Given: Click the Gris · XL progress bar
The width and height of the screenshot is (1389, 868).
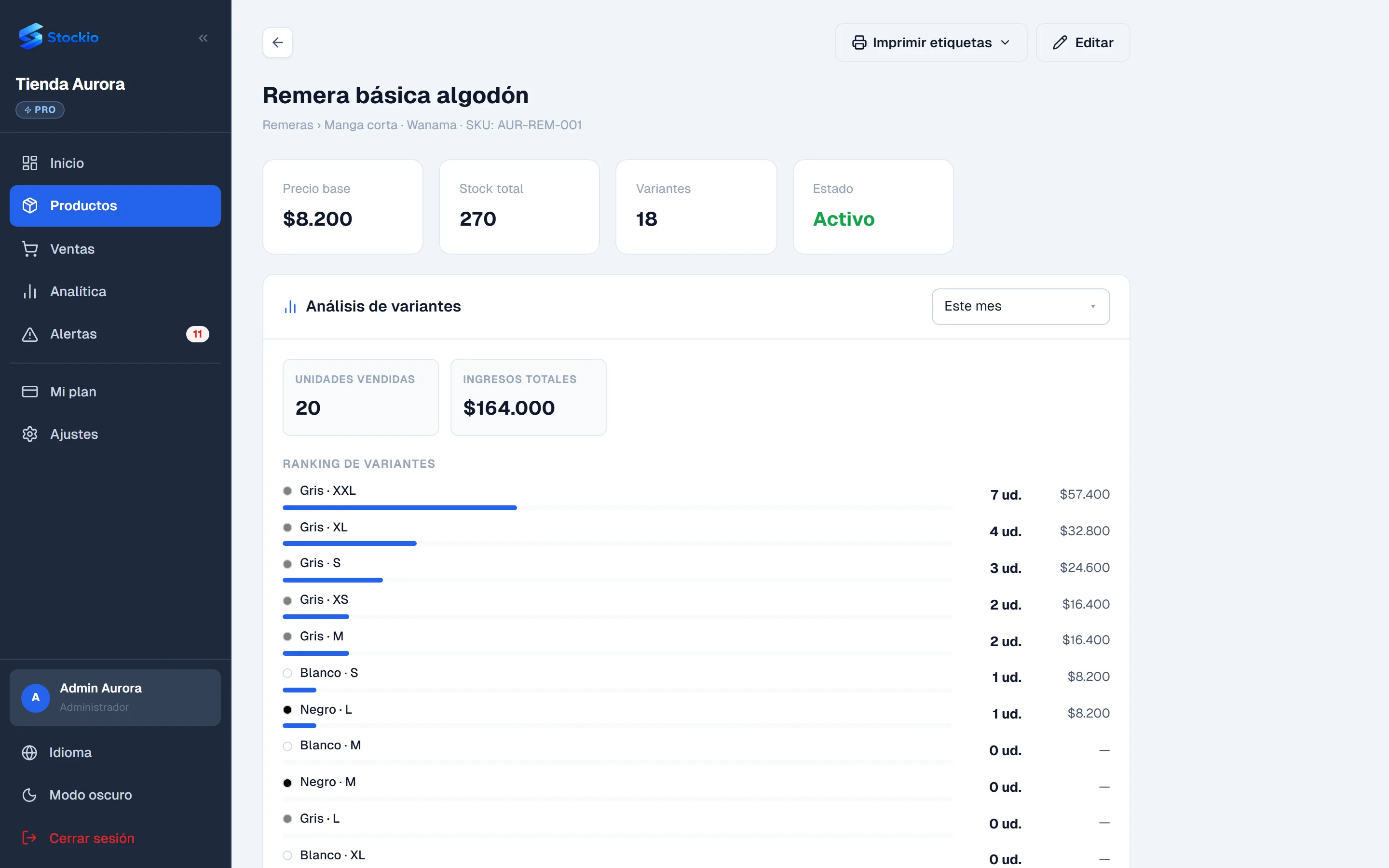Looking at the screenshot, I should tap(618, 543).
